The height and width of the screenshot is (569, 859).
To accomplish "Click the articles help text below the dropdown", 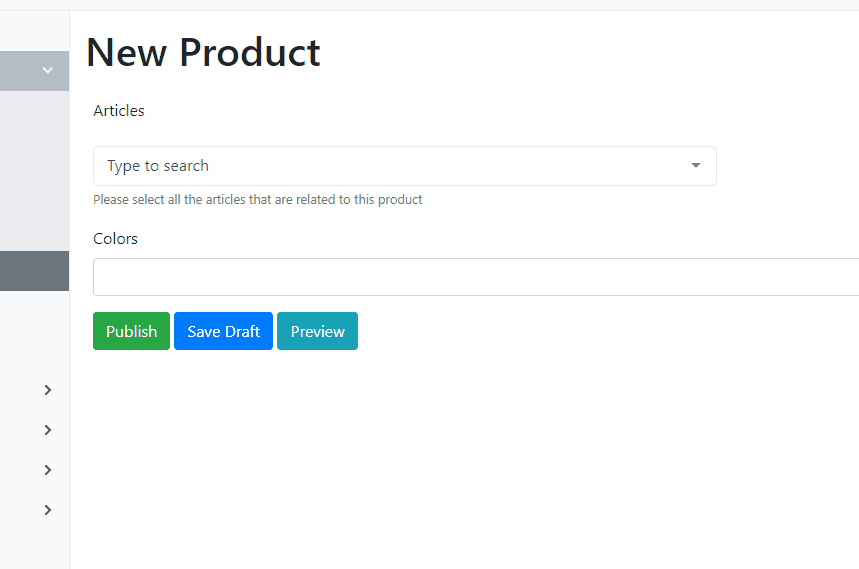I will (x=257, y=200).
